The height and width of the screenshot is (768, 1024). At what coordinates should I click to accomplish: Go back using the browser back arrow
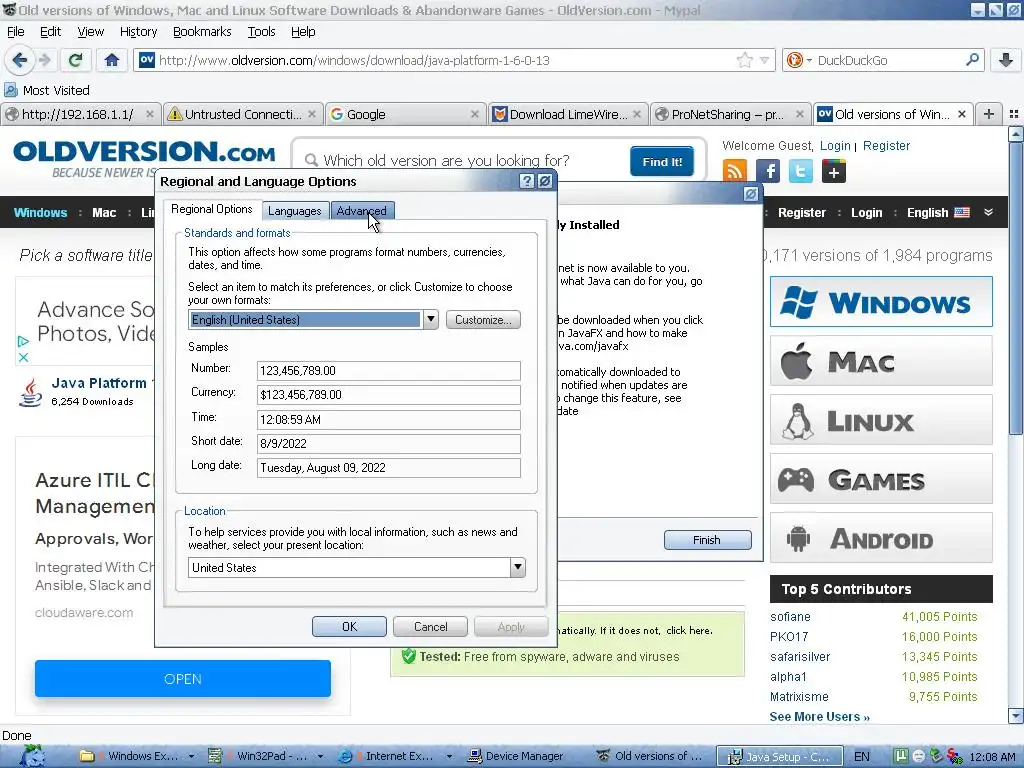click(20, 60)
